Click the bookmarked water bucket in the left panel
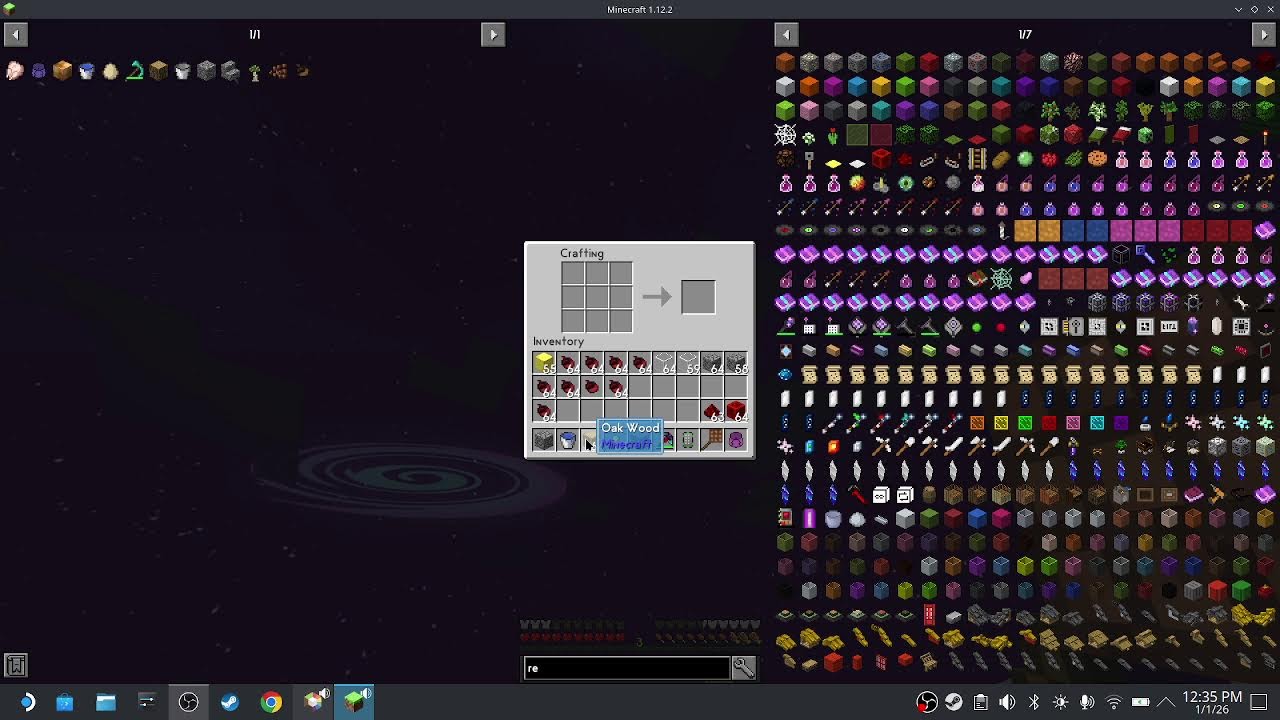 click(x=86, y=71)
